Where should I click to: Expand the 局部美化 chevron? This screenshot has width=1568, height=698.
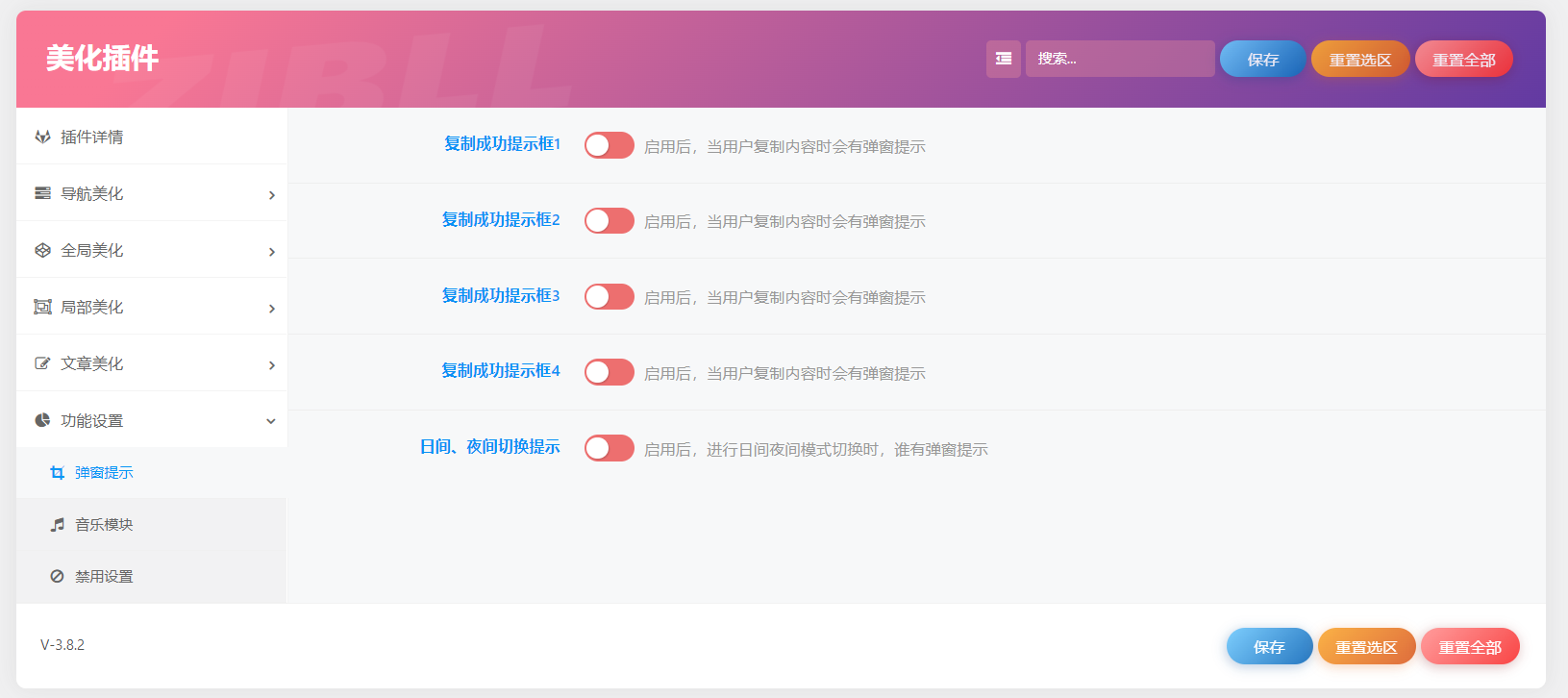pos(272,309)
